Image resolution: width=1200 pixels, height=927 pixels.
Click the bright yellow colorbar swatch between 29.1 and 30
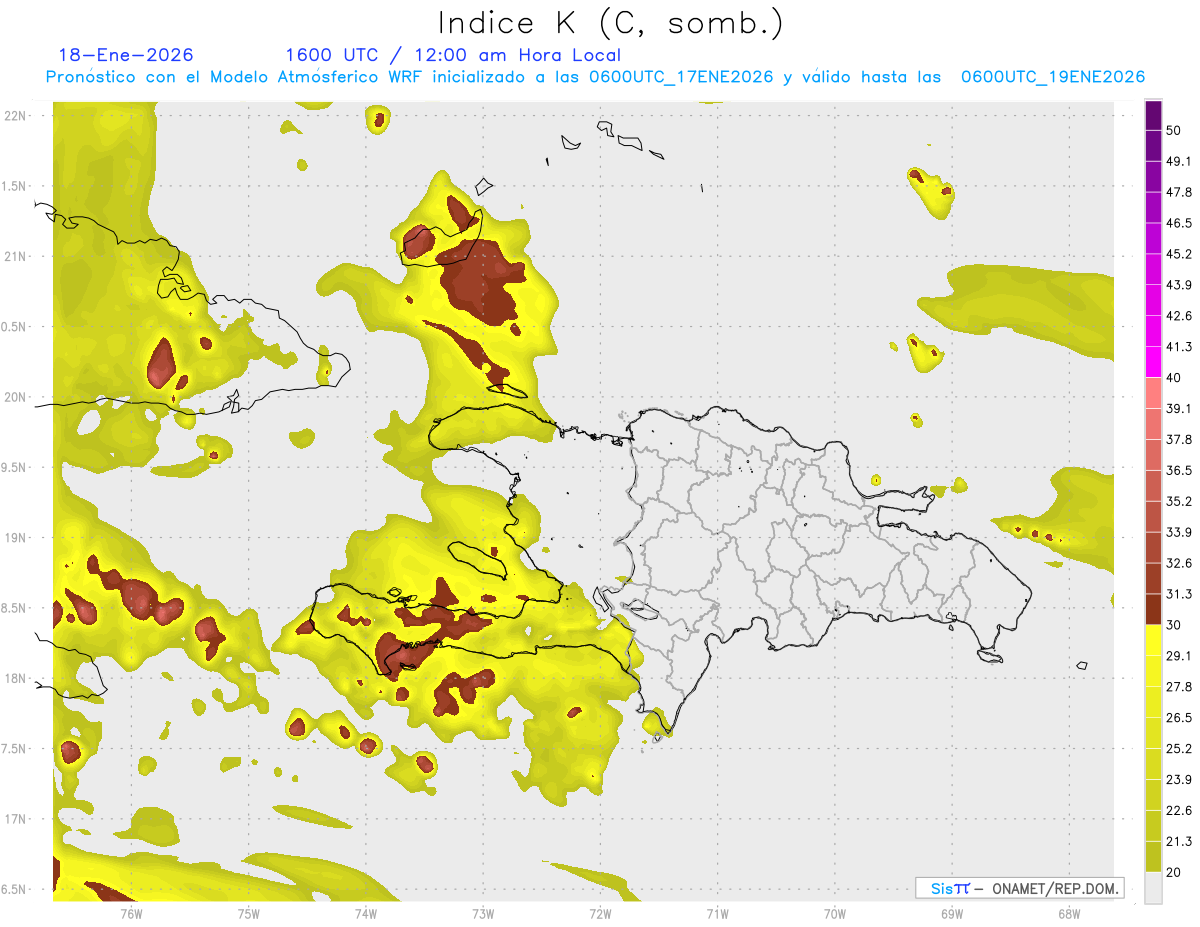(x=1153, y=640)
